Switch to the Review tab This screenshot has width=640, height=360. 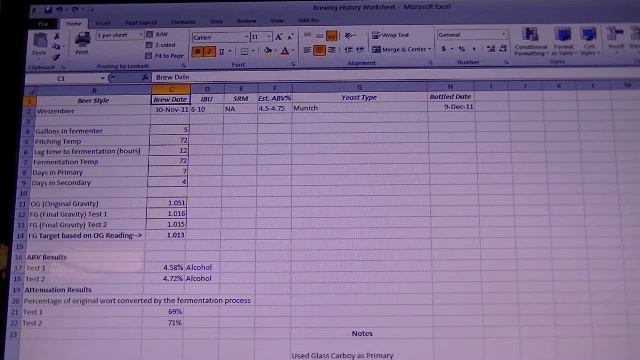coord(247,21)
